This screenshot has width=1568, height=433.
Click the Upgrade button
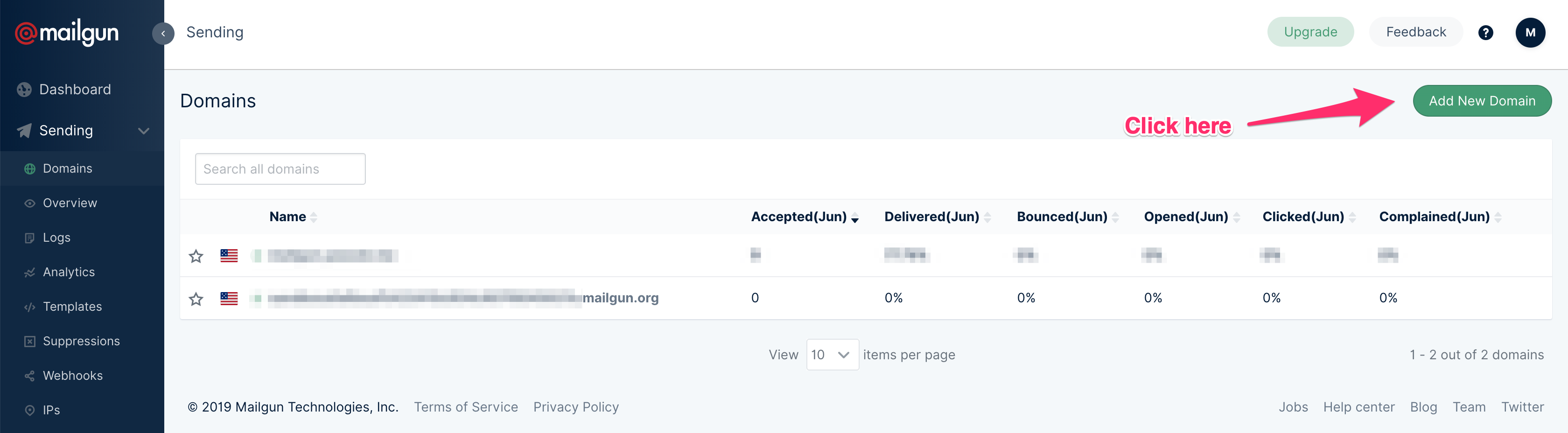tap(1310, 32)
